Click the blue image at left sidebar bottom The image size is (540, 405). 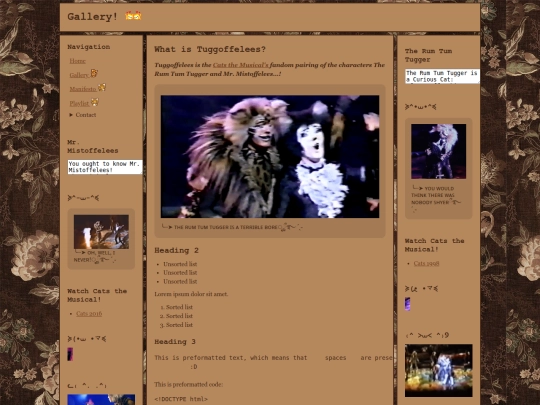(x=101, y=399)
